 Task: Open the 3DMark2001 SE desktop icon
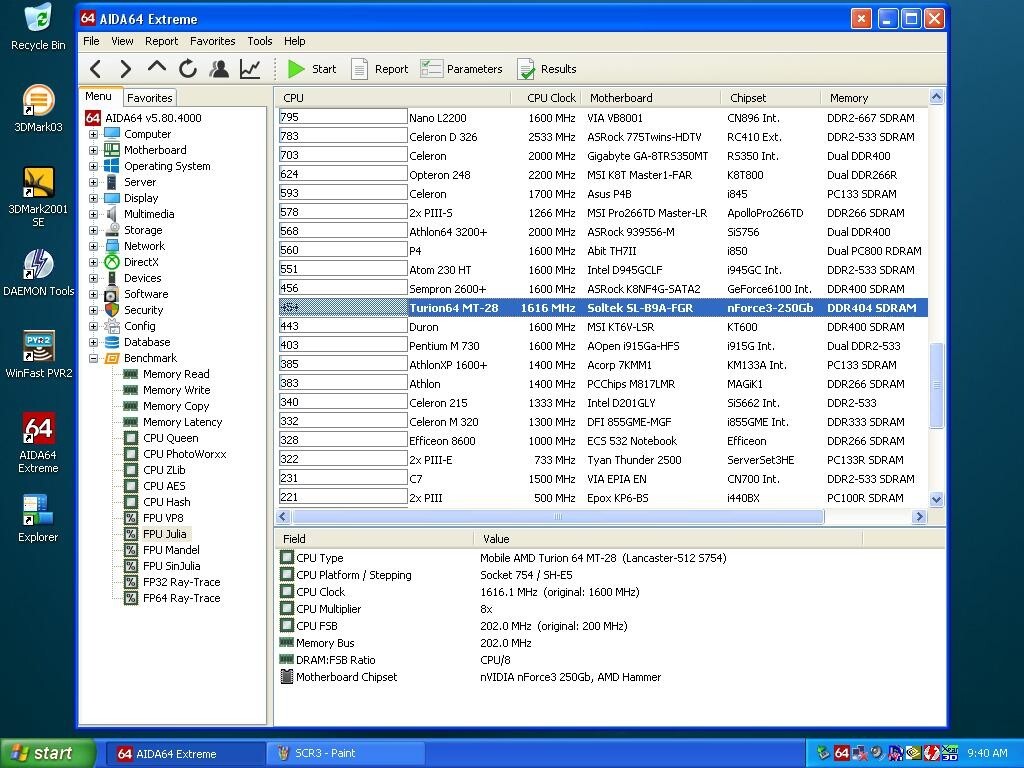39,196
